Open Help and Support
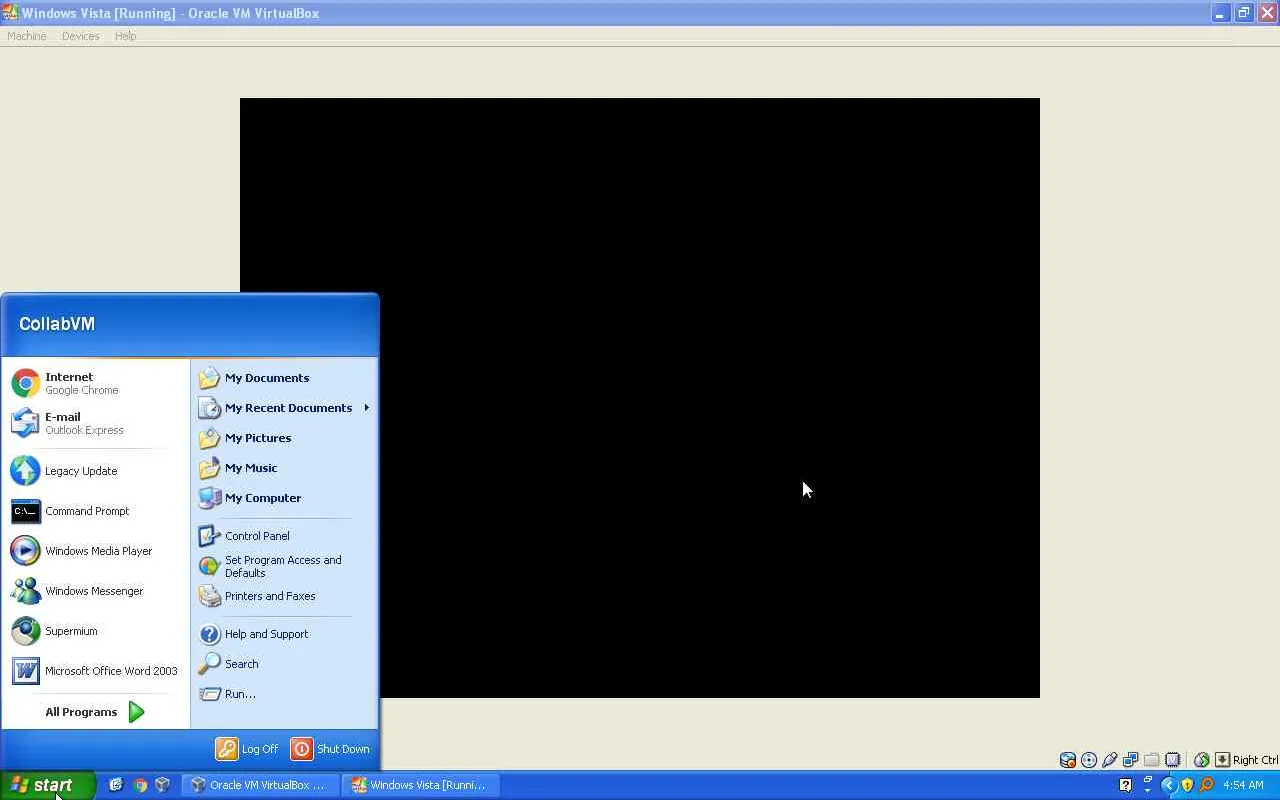The width and height of the screenshot is (1280, 800). point(284,634)
